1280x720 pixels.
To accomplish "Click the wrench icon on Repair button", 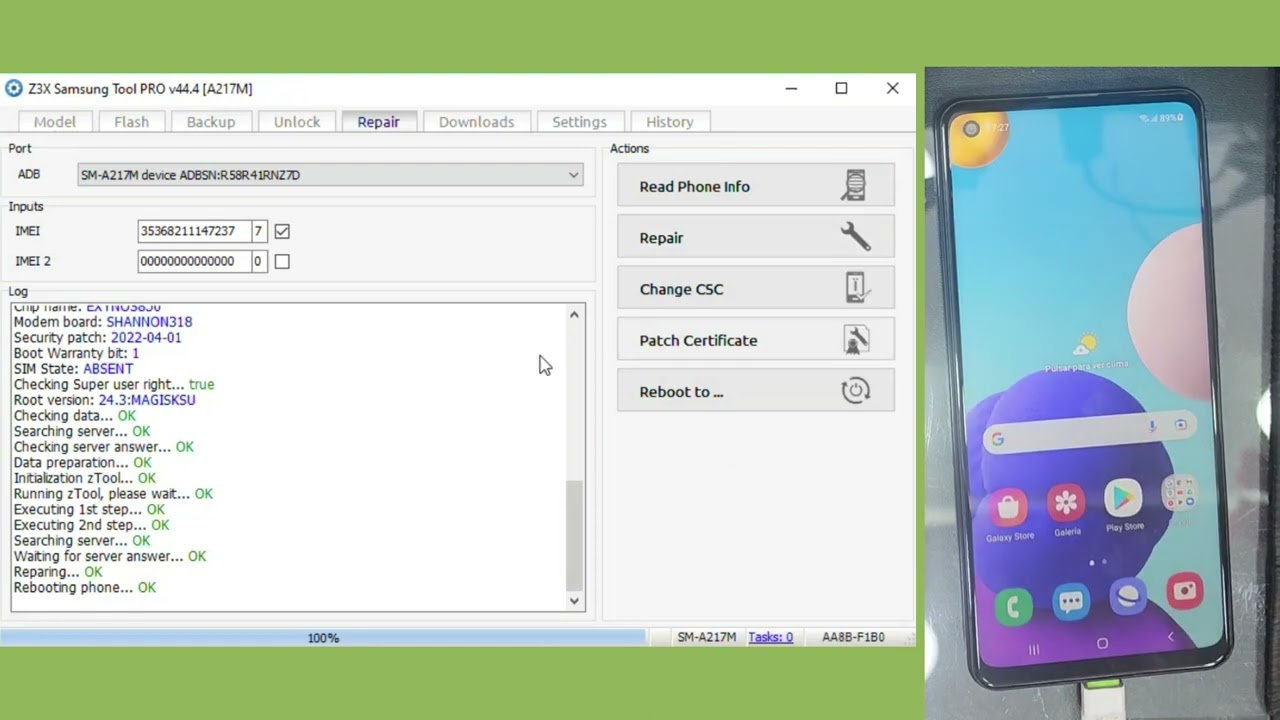I will coord(855,237).
